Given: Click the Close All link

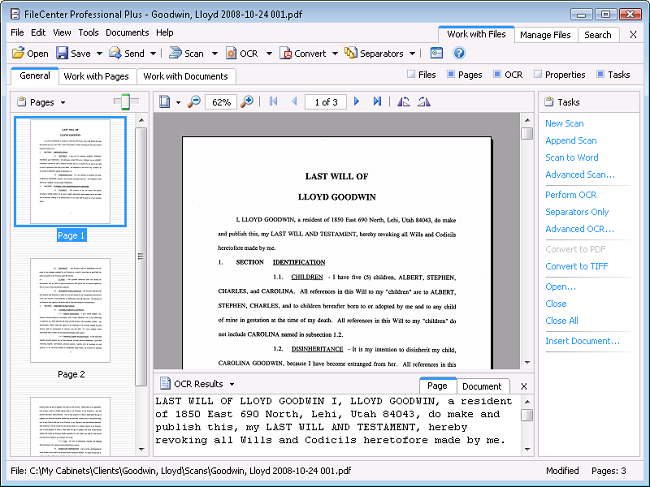Looking at the screenshot, I should pos(562,320).
